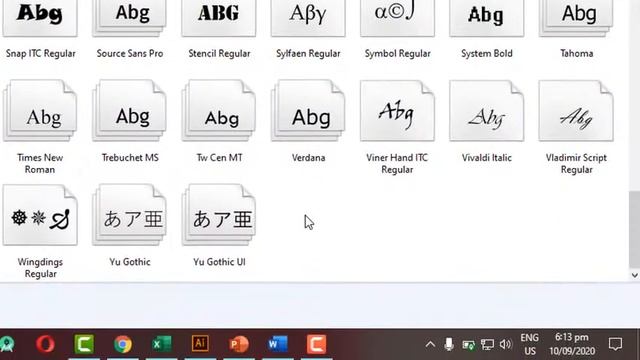
Task: Open the volume speaker tray icon
Action: pyautogui.click(x=505, y=344)
